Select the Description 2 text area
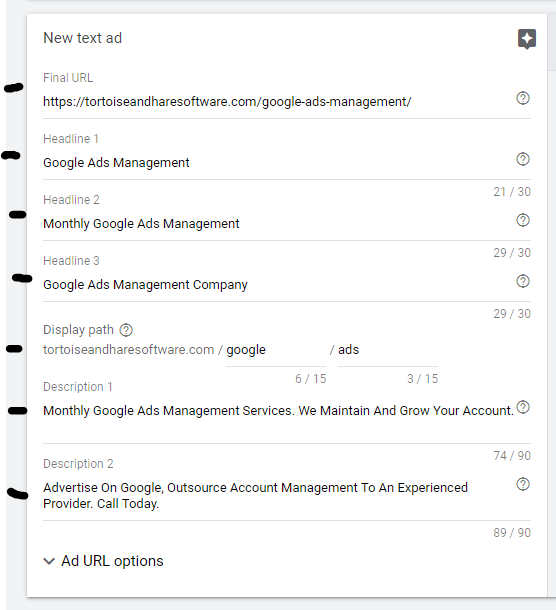 pyautogui.click(x=278, y=496)
